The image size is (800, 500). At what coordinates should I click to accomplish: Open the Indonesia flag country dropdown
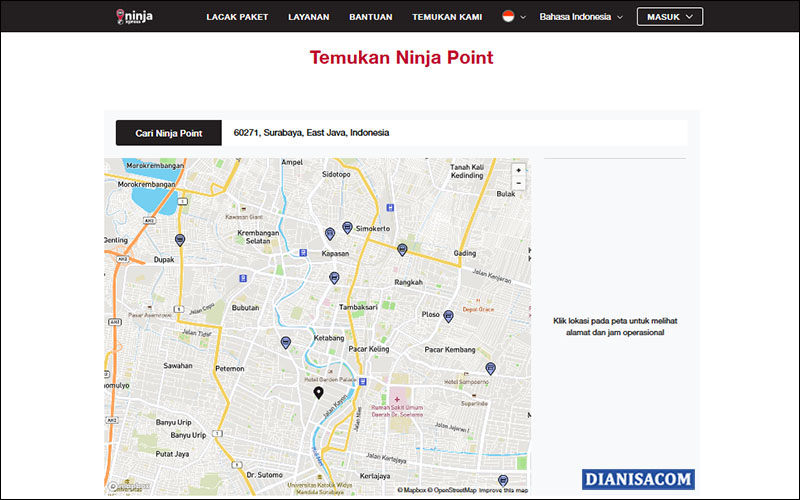pos(513,17)
